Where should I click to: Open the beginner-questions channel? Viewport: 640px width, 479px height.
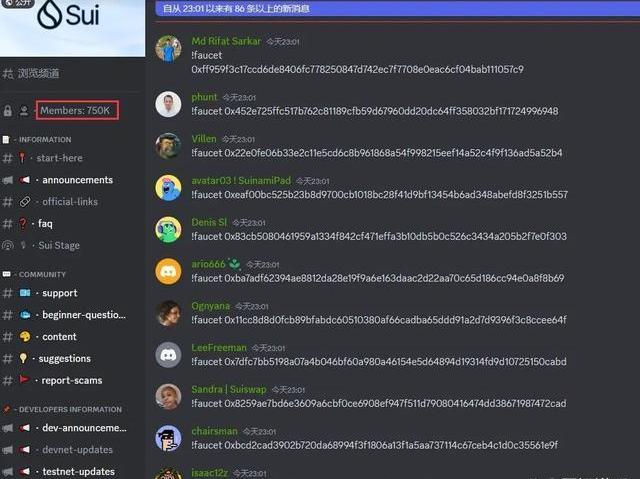(x=84, y=315)
